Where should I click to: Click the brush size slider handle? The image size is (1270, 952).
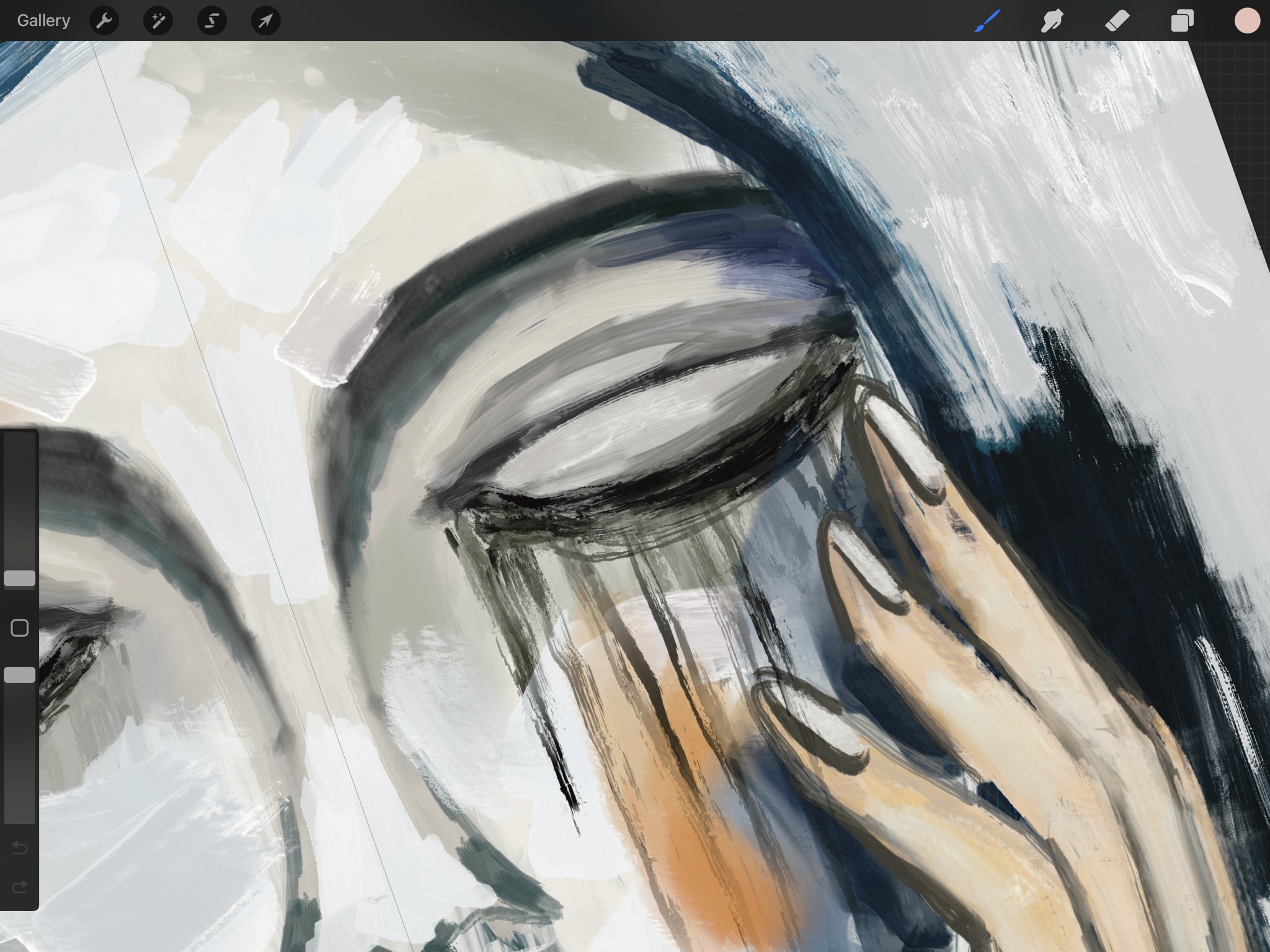[x=20, y=579]
